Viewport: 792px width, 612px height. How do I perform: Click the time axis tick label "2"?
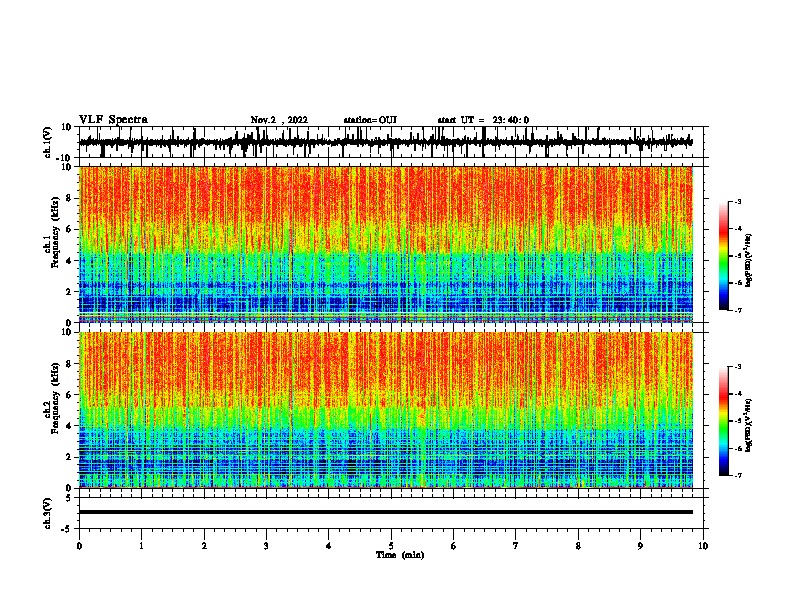(x=204, y=546)
